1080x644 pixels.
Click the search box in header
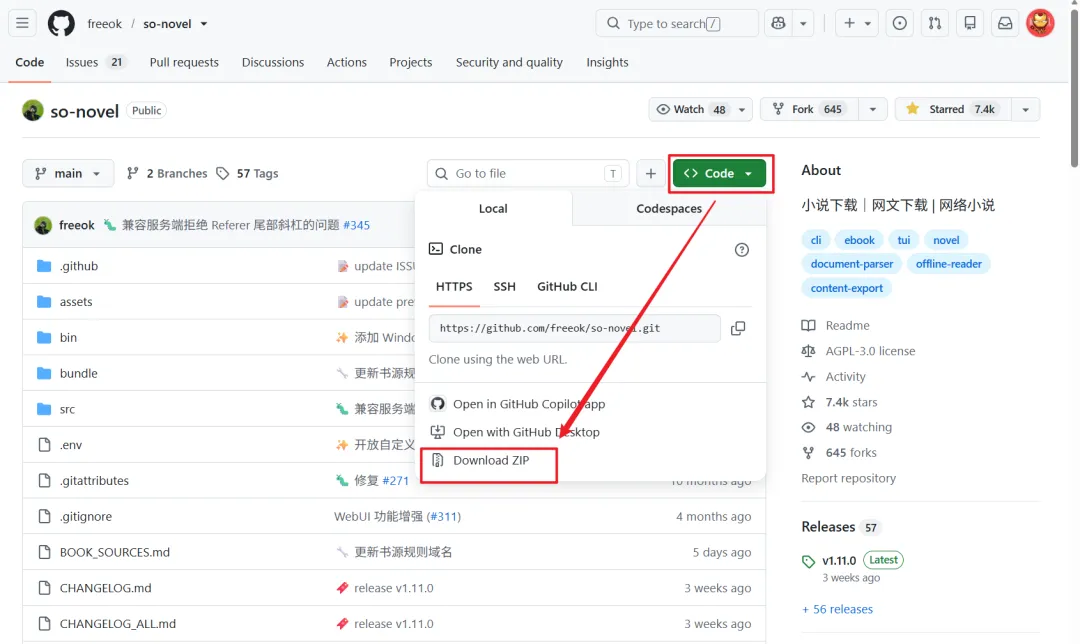pos(676,23)
